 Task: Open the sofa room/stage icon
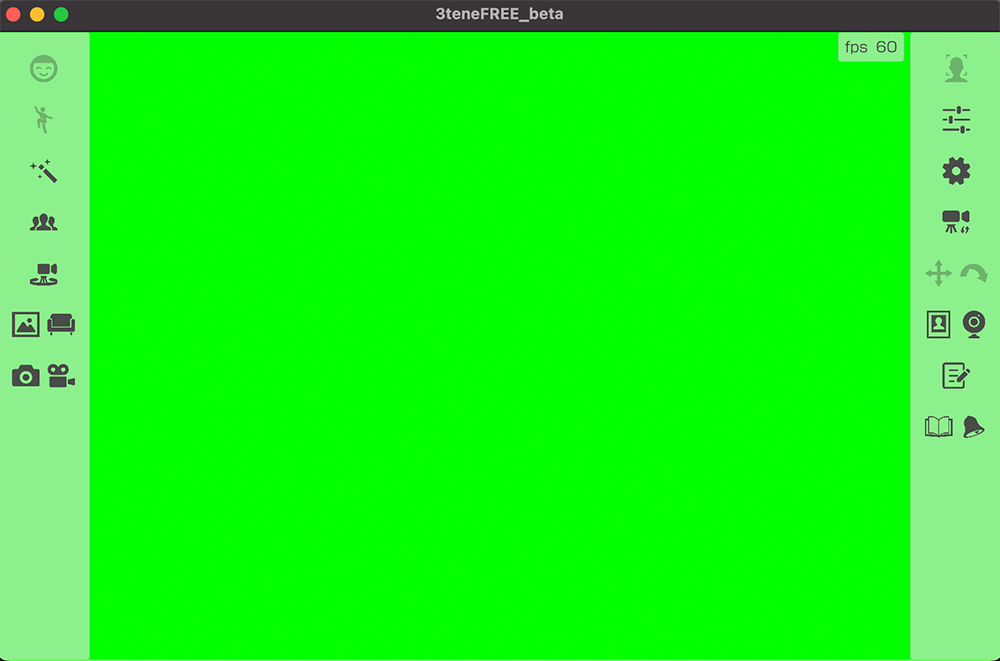pos(62,324)
